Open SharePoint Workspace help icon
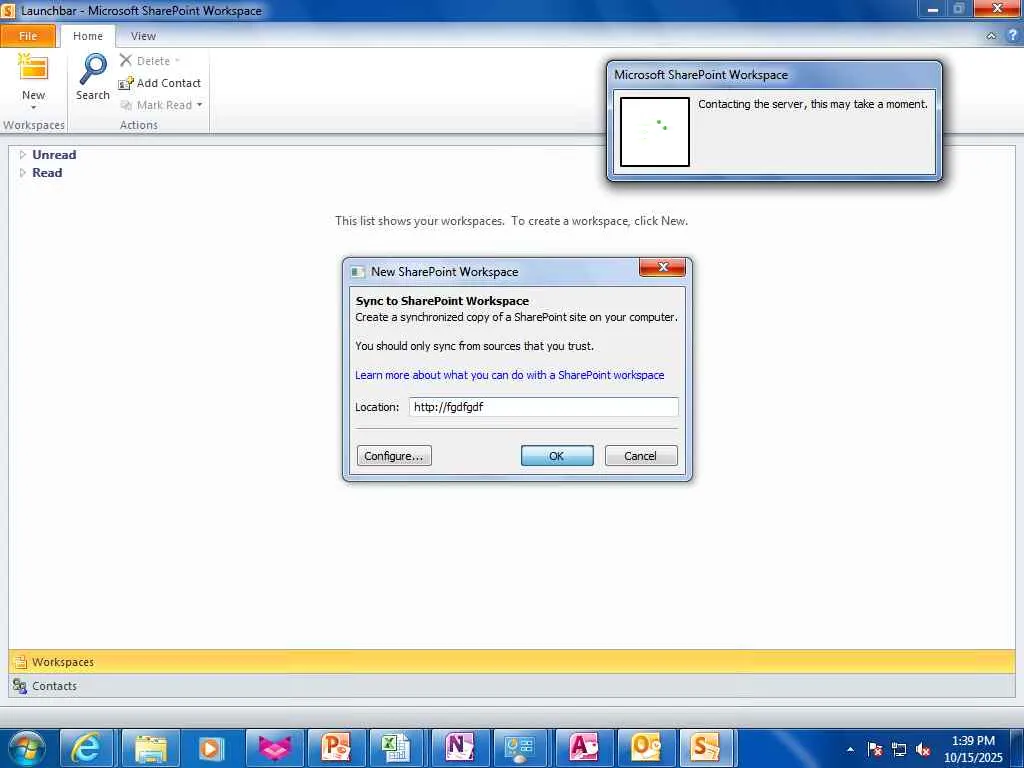This screenshot has width=1024, height=768. tap(1012, 36)
